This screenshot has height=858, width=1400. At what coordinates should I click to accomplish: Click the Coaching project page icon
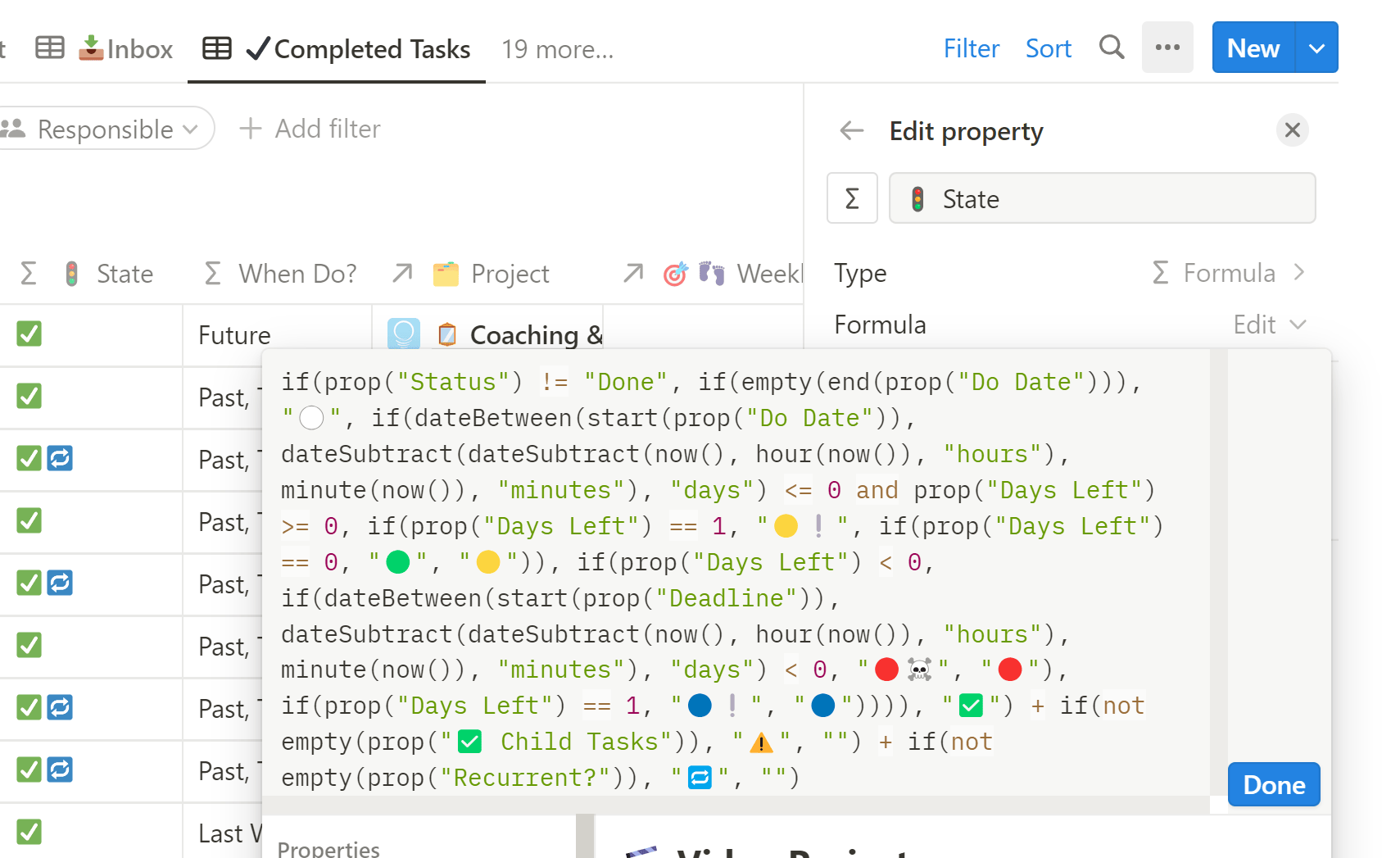click(x=447, y=334)
